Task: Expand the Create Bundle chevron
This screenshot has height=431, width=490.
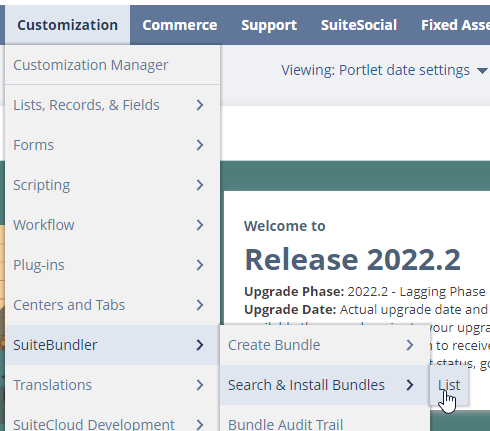Action: pyautogui.click(x=410, y=345)
